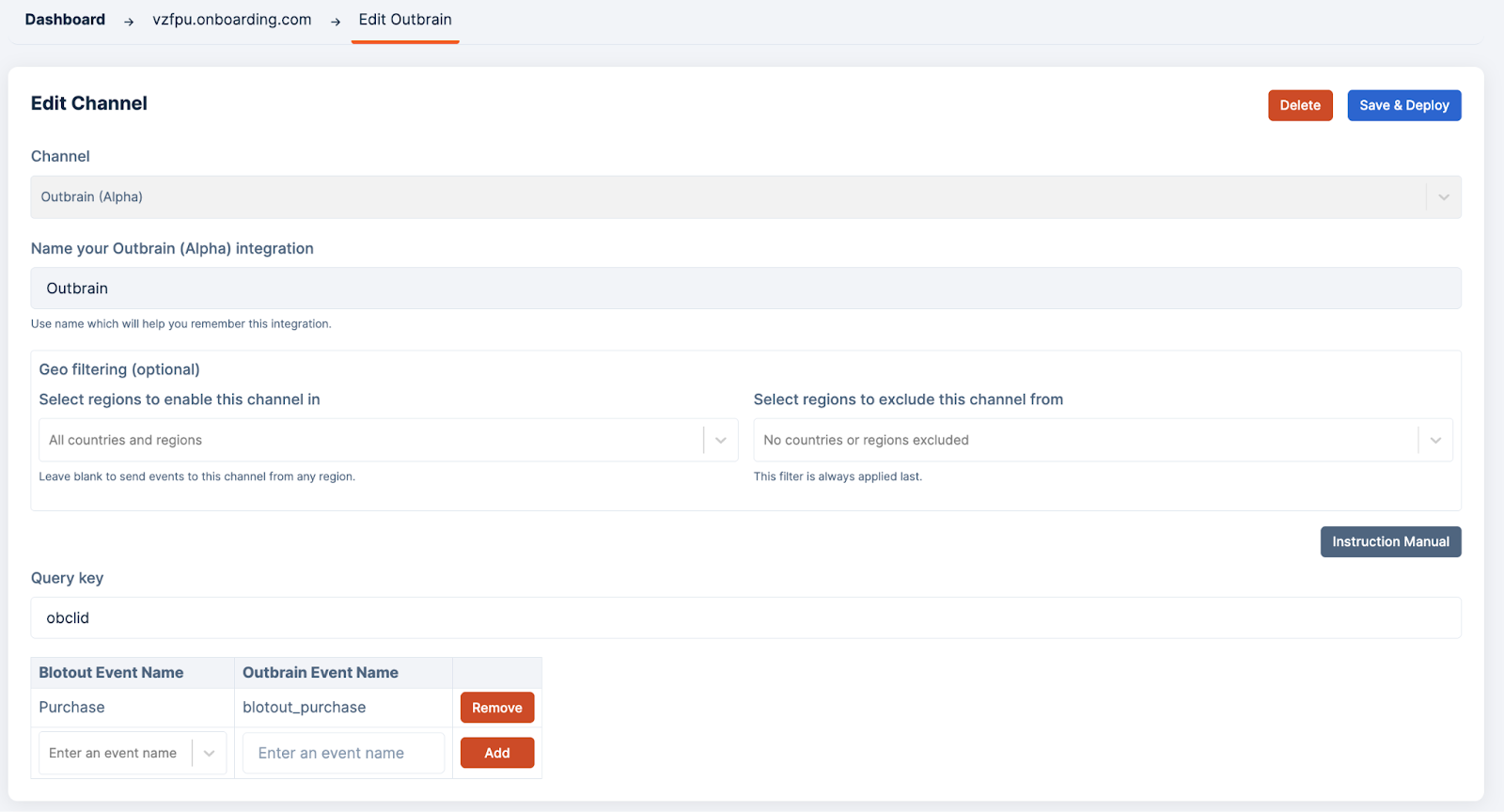Select the Edit Outbrain tab
Screen dimensions: 1504x812
click(x=405, y=20)
